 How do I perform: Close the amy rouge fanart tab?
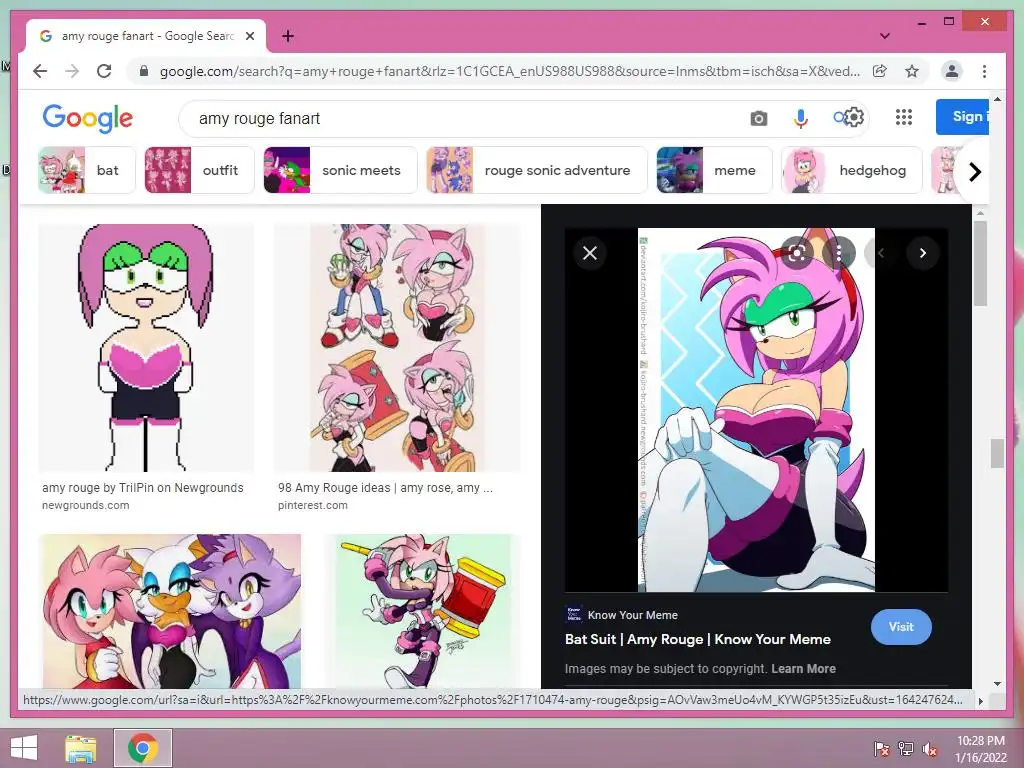point(249,36)
